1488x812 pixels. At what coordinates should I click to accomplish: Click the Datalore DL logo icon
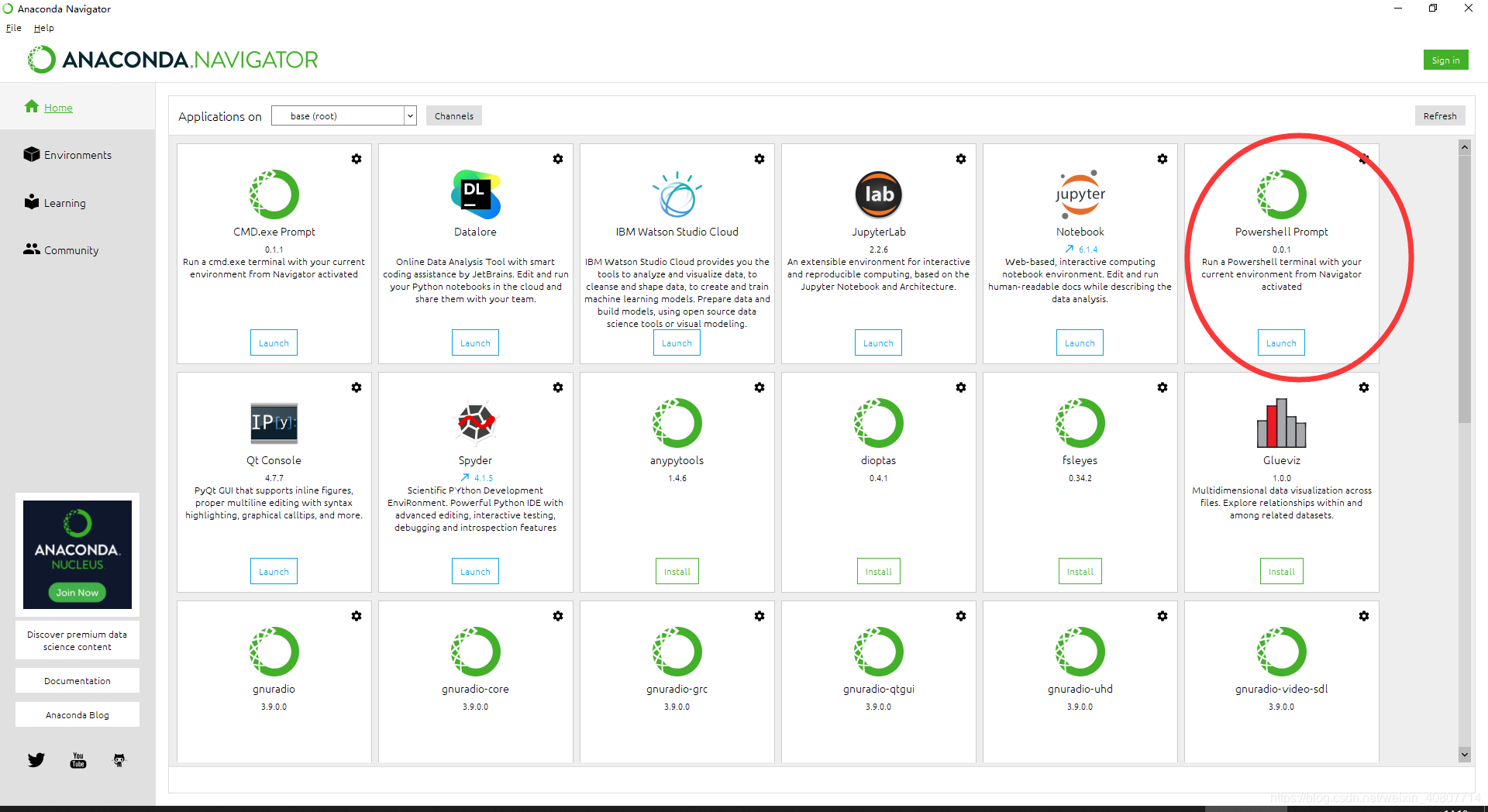476,194
